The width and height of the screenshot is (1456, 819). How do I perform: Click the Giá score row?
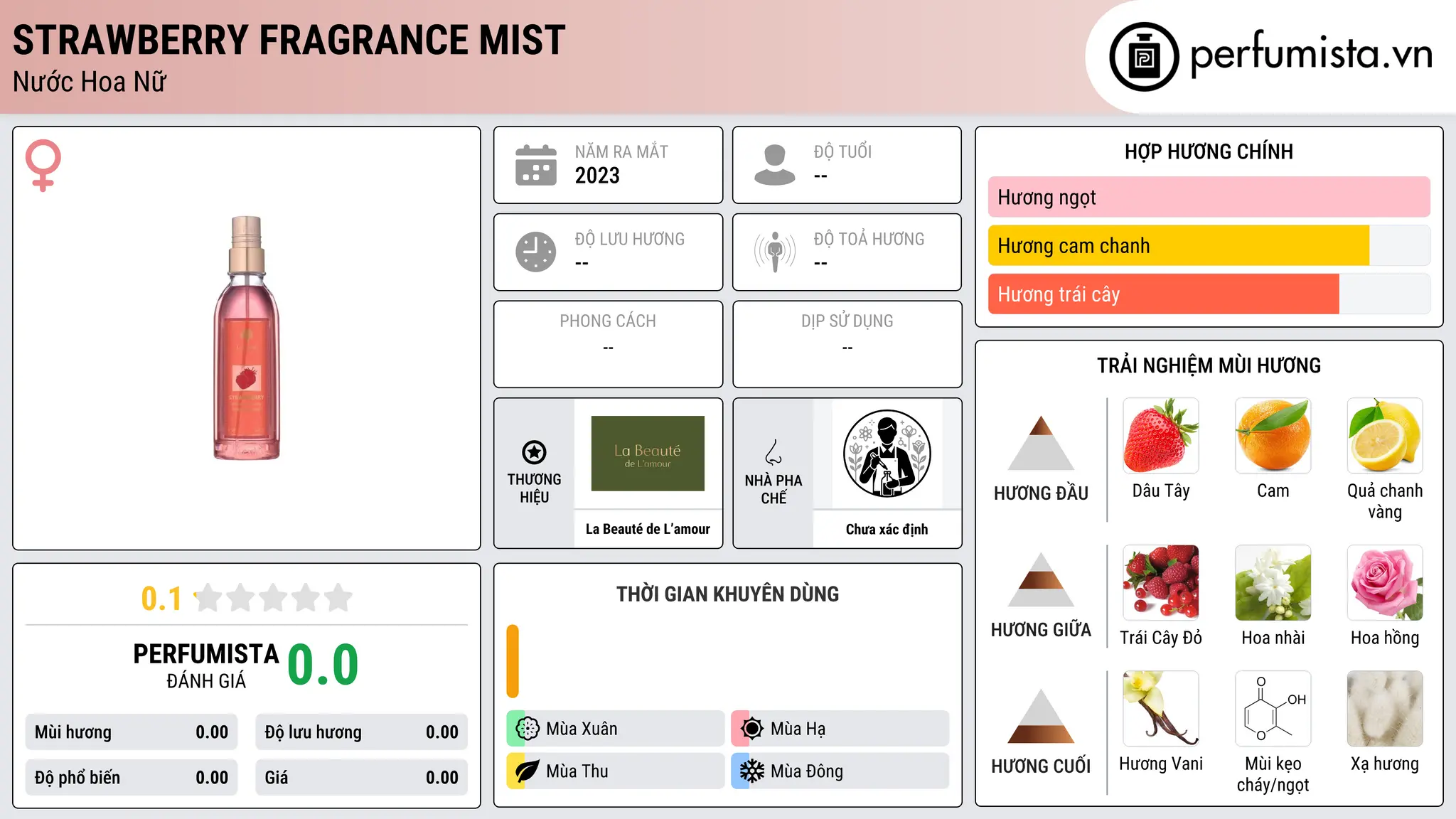361,778
